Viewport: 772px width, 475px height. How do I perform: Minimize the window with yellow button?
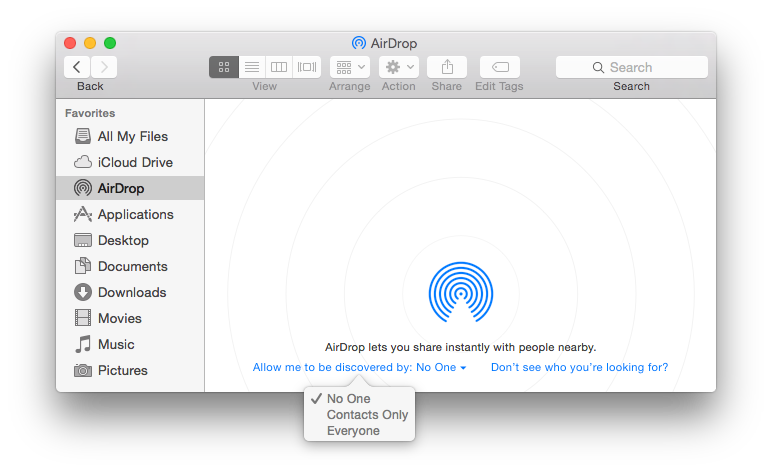click(90, 43)
